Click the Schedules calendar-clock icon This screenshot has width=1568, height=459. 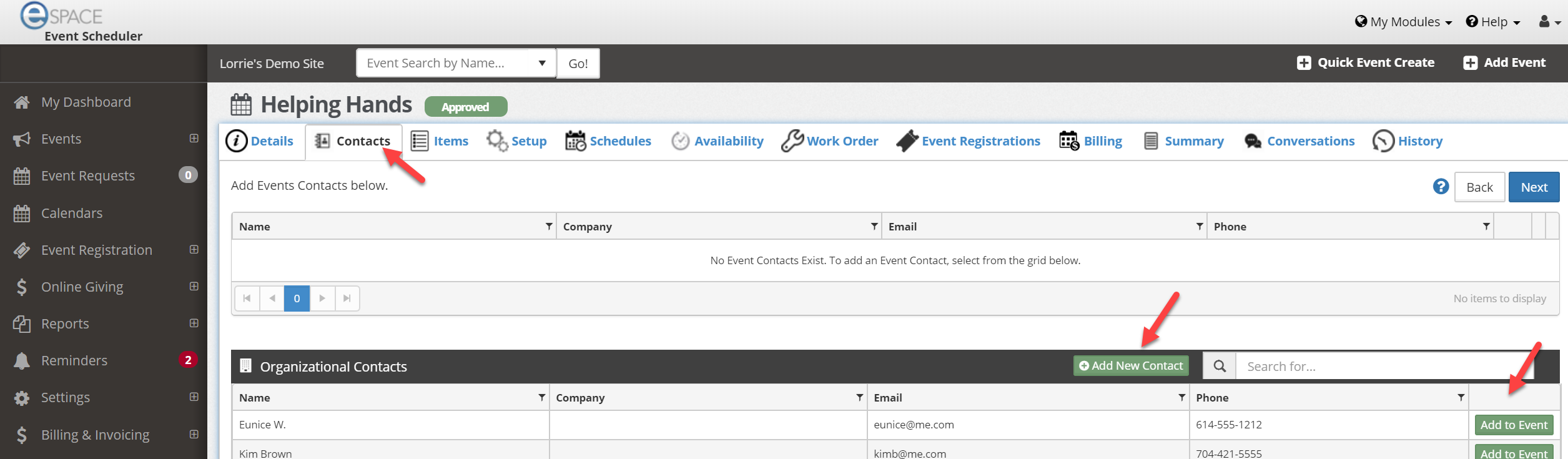click(575, 141)
